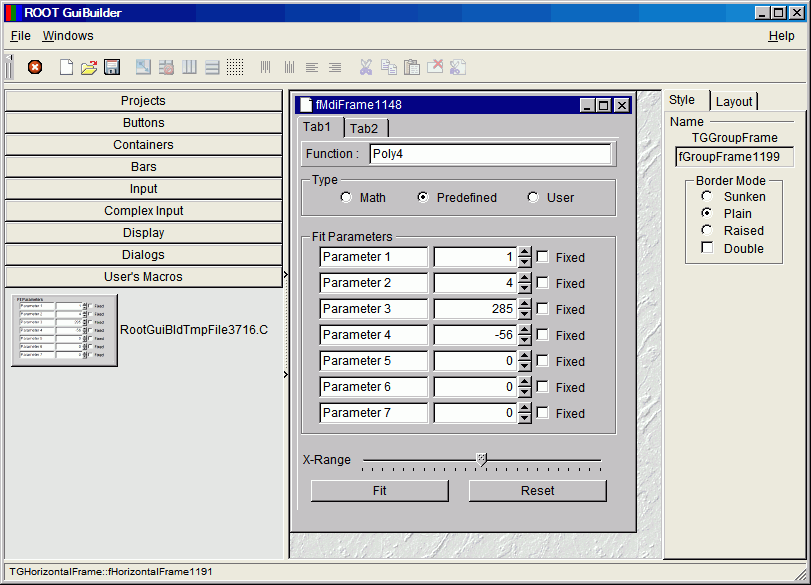
Task: Enable the Double border mode checkbox
Action: (707, 248)
